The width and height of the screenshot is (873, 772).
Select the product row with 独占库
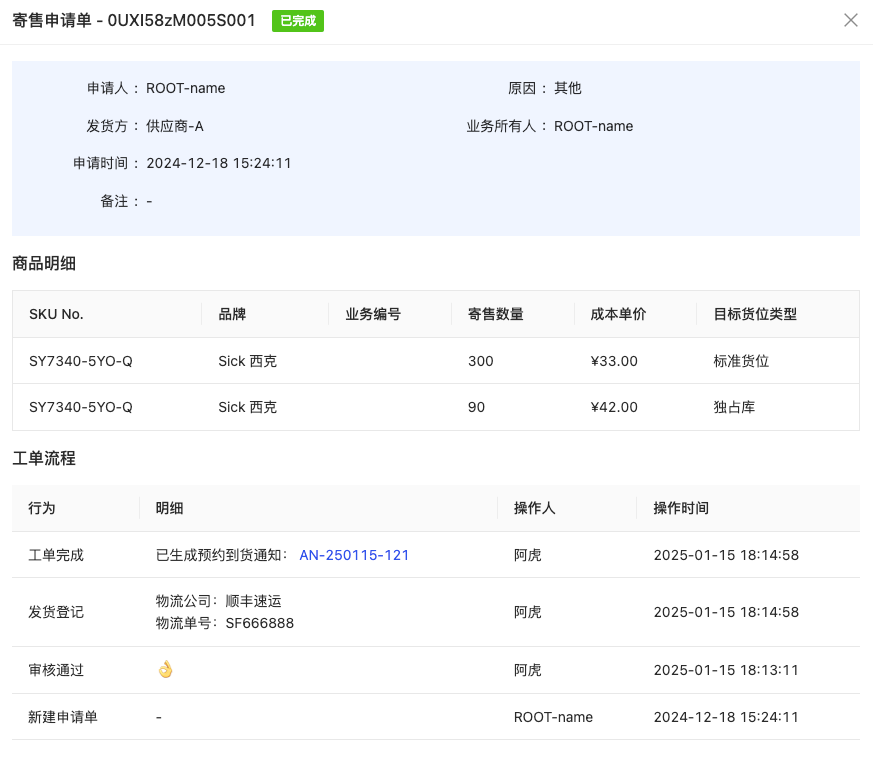click(436, 407)
